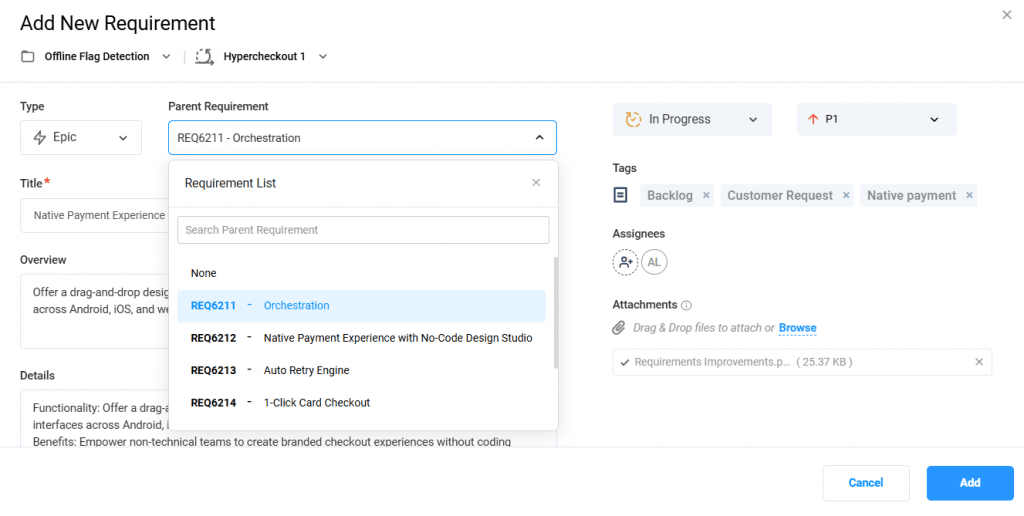Close the Requirement List popup
This screenshot has width=1024, height=516.
pyautogui.click(x=536, y=183)
